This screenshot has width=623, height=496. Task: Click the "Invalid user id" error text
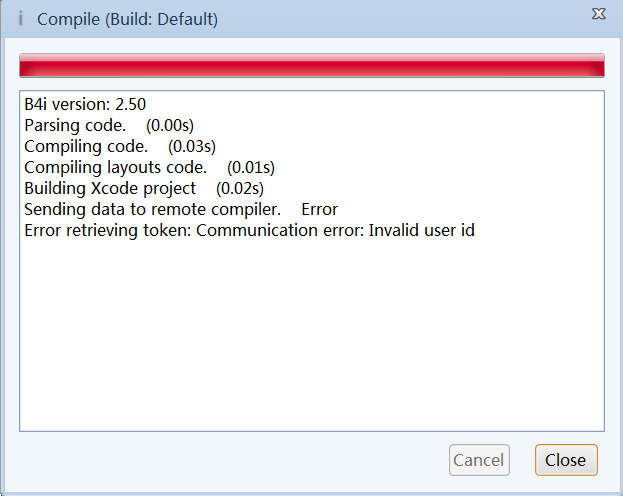[x=421, y=230]
